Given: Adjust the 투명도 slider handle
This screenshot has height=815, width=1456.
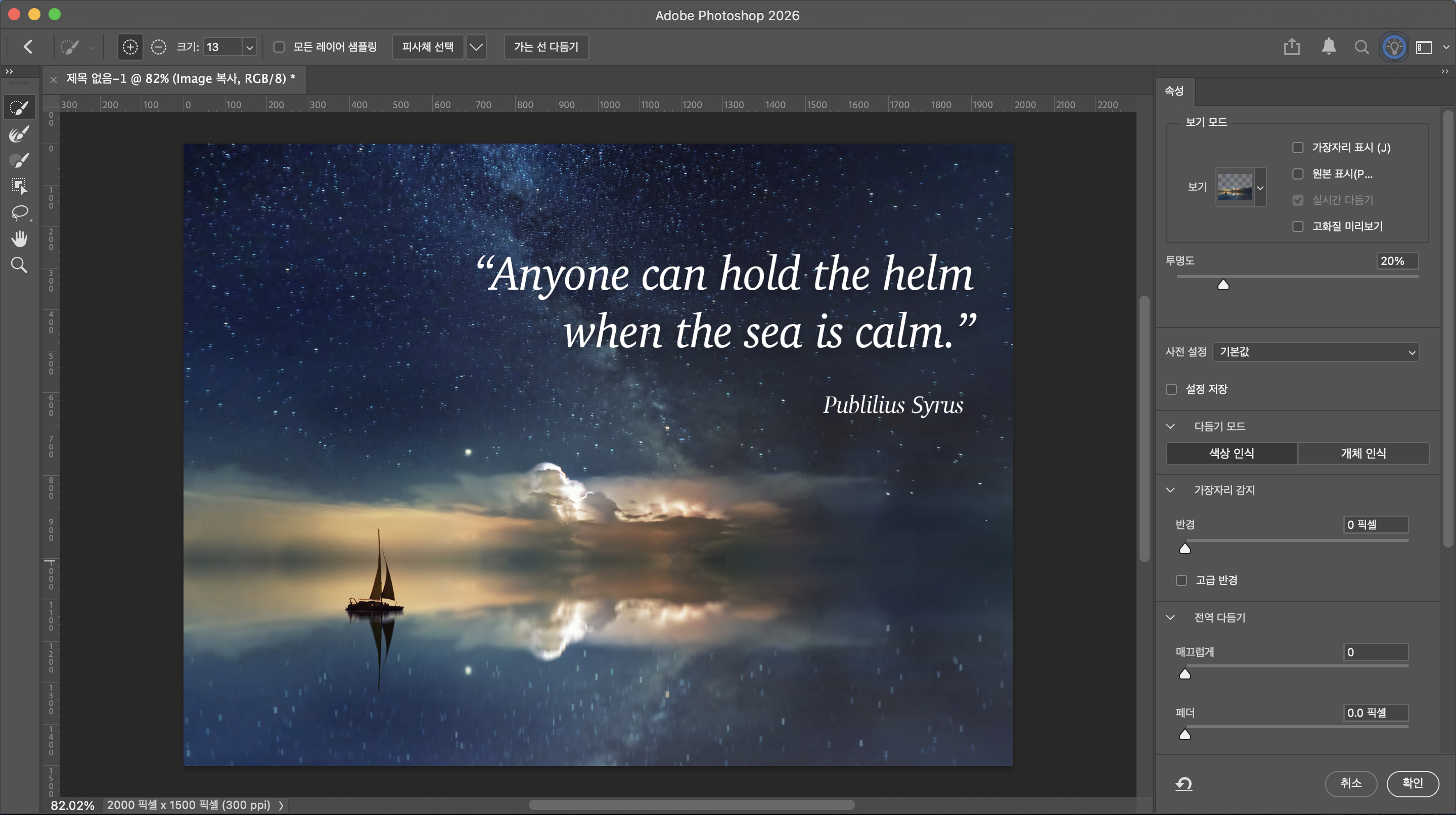Looking at the screenshot, I should point(1223,284).
